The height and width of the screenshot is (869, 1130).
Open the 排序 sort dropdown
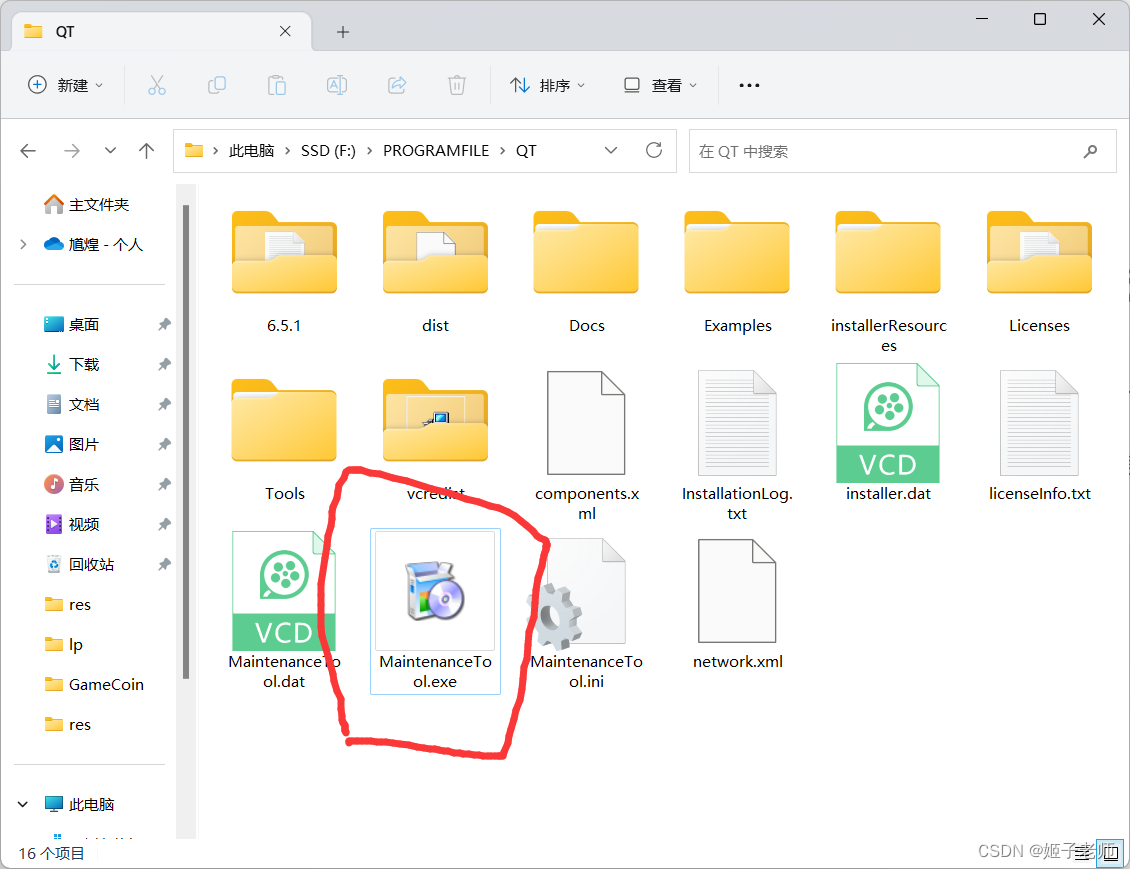548,85
